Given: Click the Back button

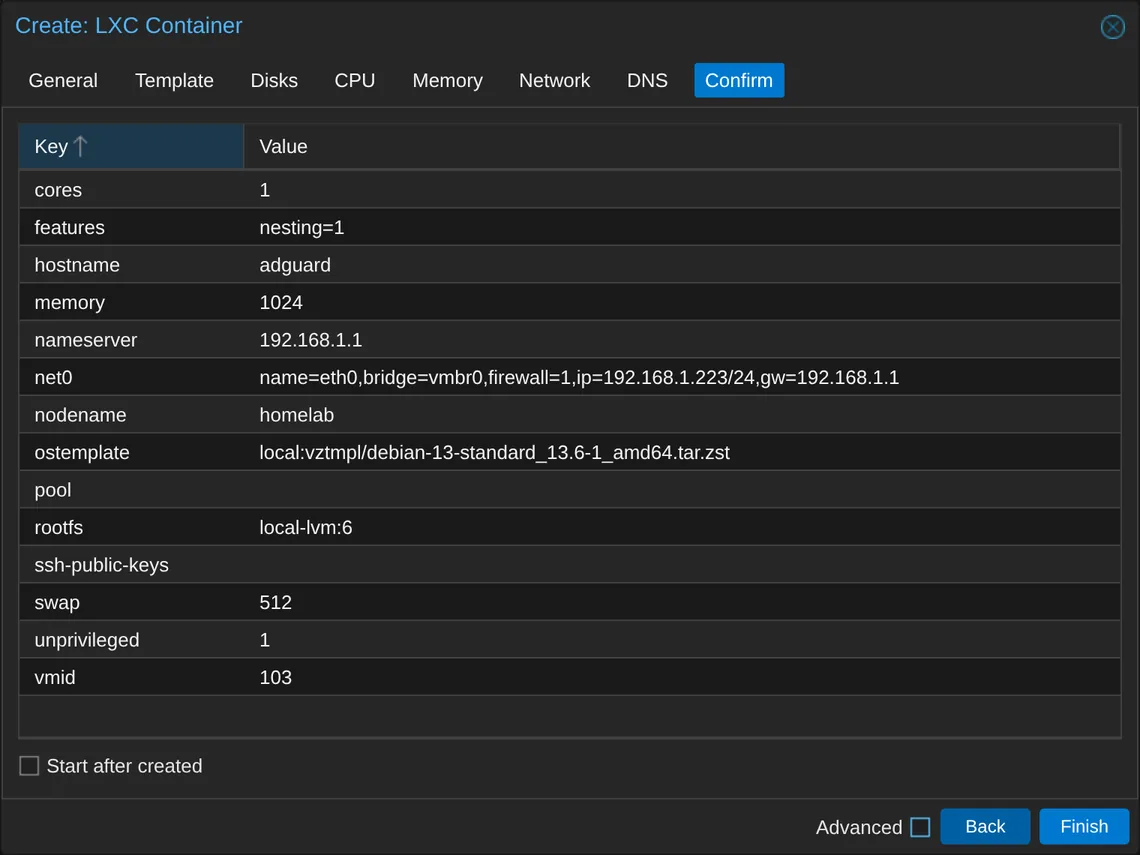Looking at the screenshot, I should (x=984, y=827).
